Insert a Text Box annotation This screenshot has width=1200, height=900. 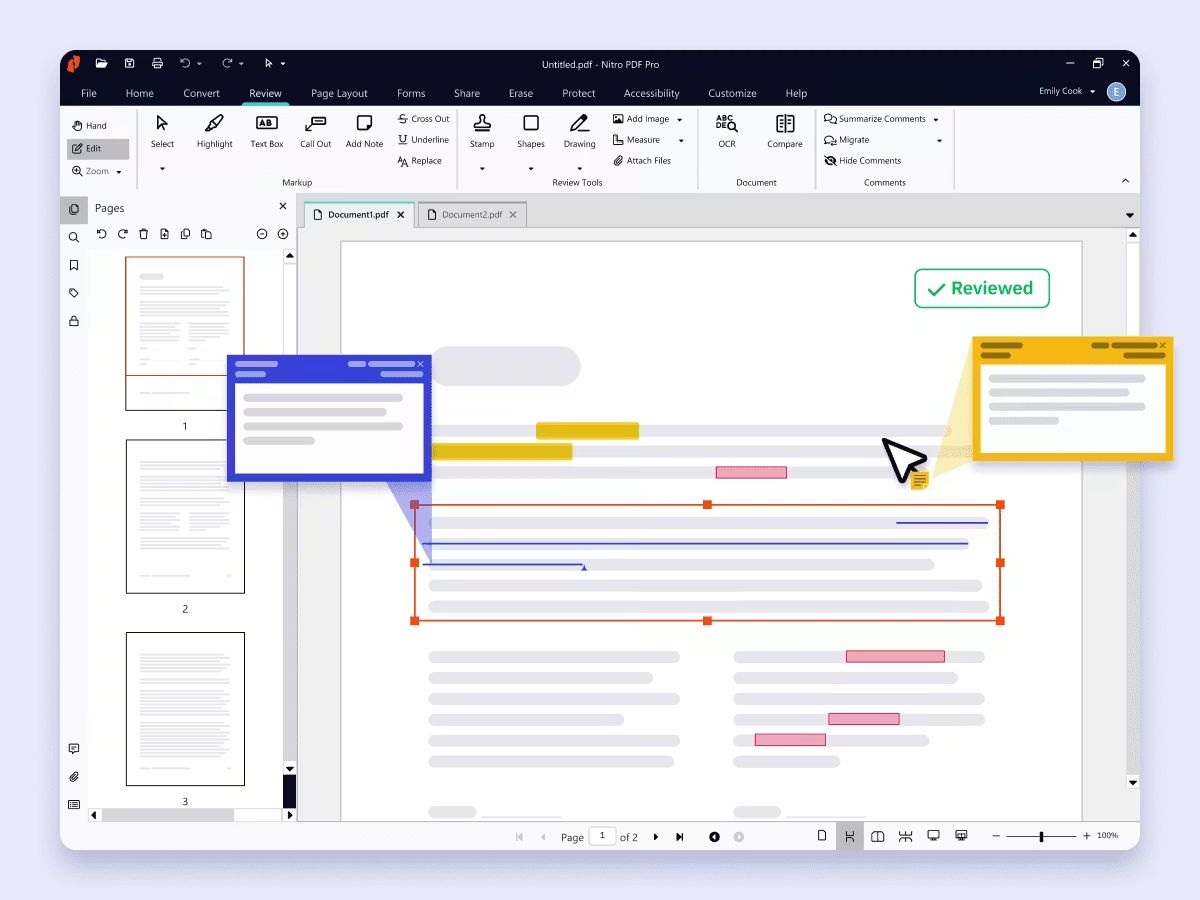pos(267,131)
